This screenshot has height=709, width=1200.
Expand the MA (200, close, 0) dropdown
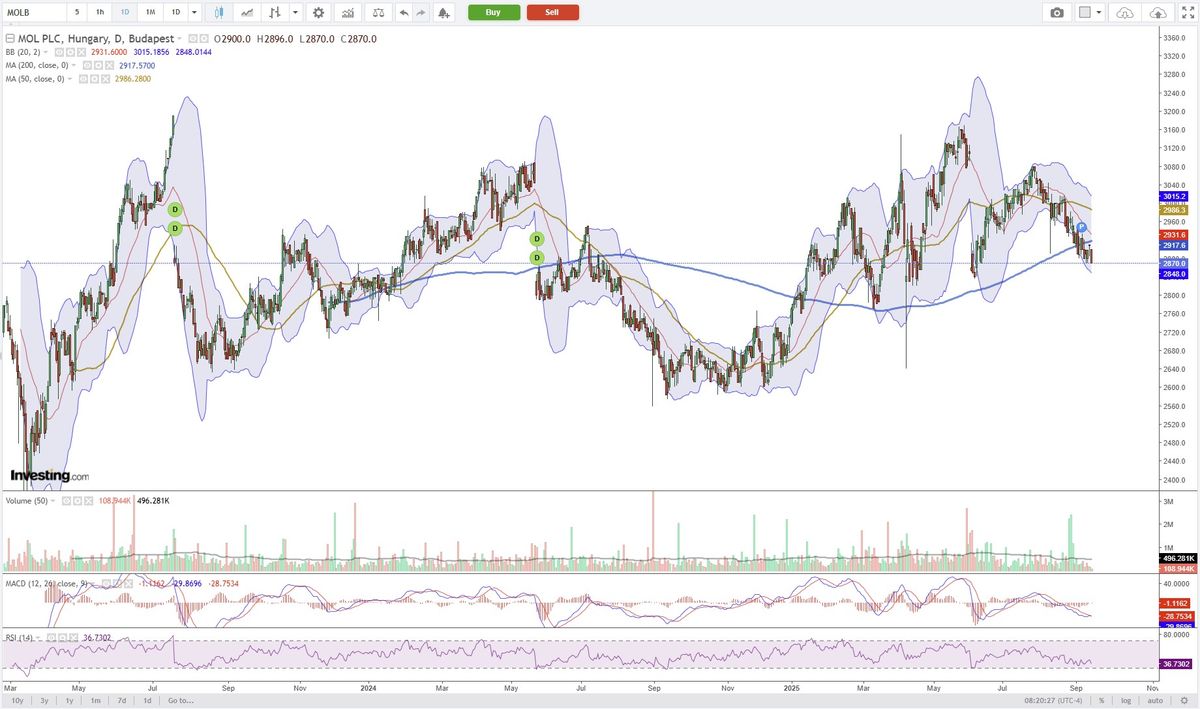75,65
